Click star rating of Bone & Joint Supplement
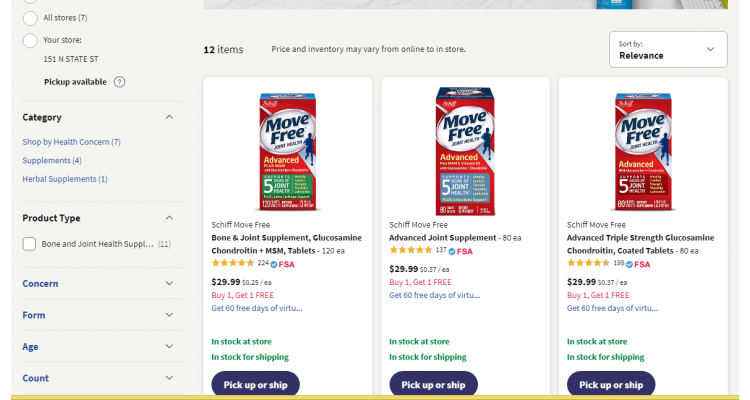The image size is (750, 400). coord(233,263)
